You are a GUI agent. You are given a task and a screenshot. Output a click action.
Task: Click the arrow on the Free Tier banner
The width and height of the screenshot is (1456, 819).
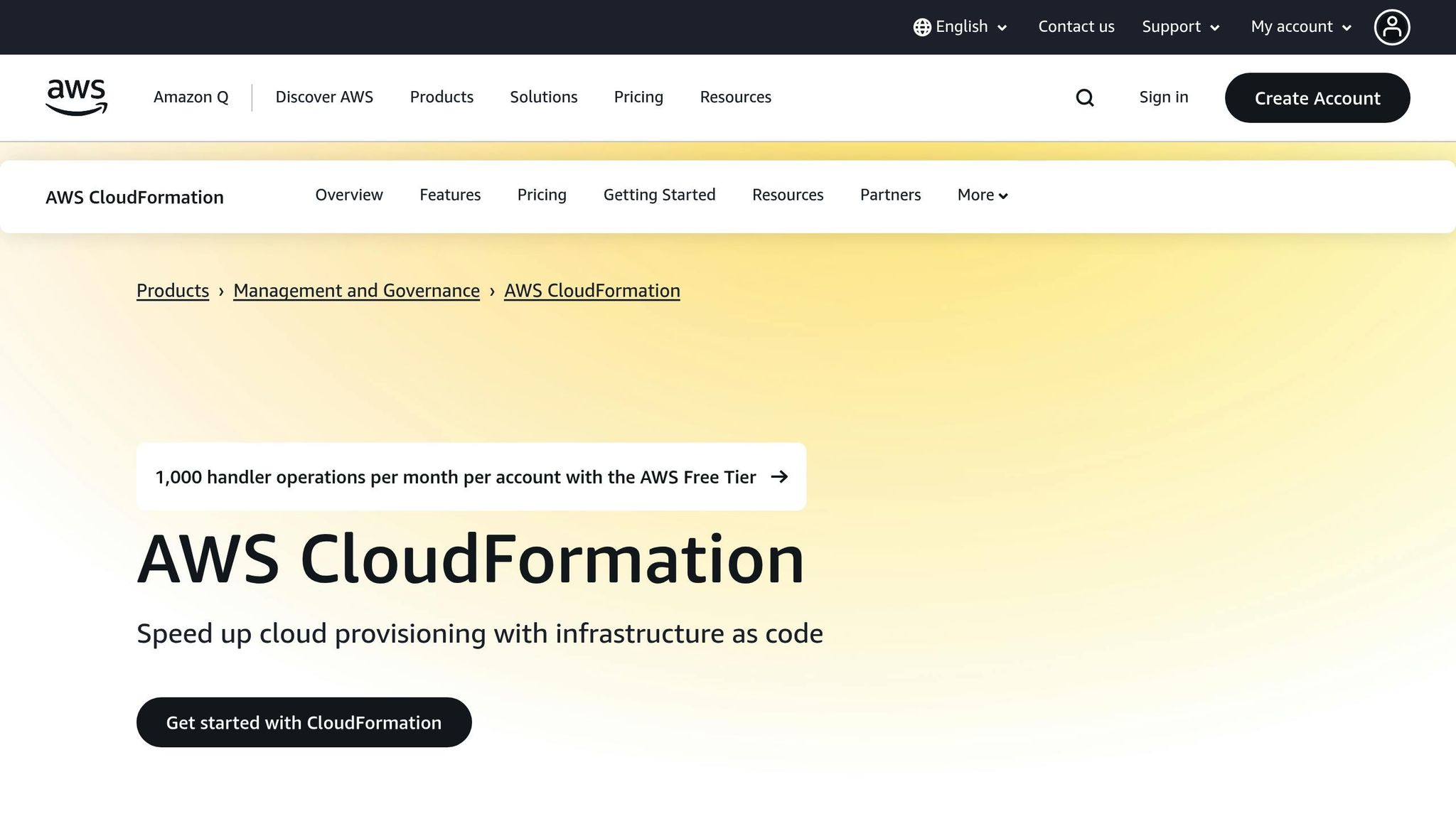pyautogui.click(x=779, y=476)
